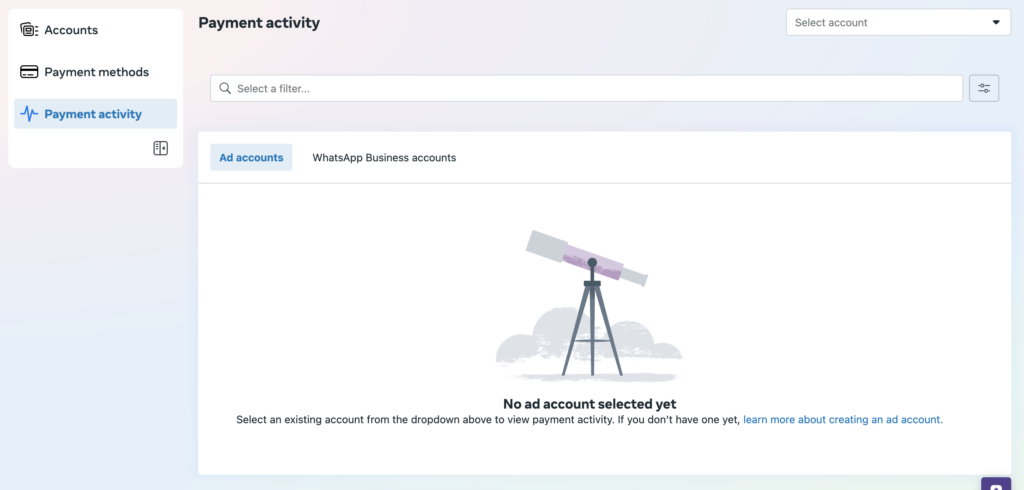Collapse the sidebar with the panel icon
1024x490 pixels.
click(161, 148)
